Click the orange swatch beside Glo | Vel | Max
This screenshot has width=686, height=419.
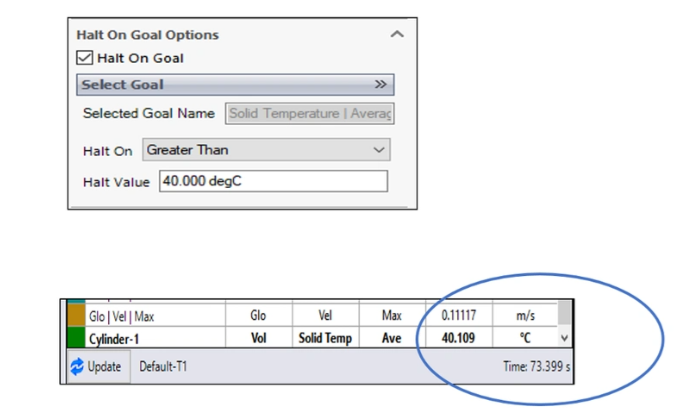point(75,315)
